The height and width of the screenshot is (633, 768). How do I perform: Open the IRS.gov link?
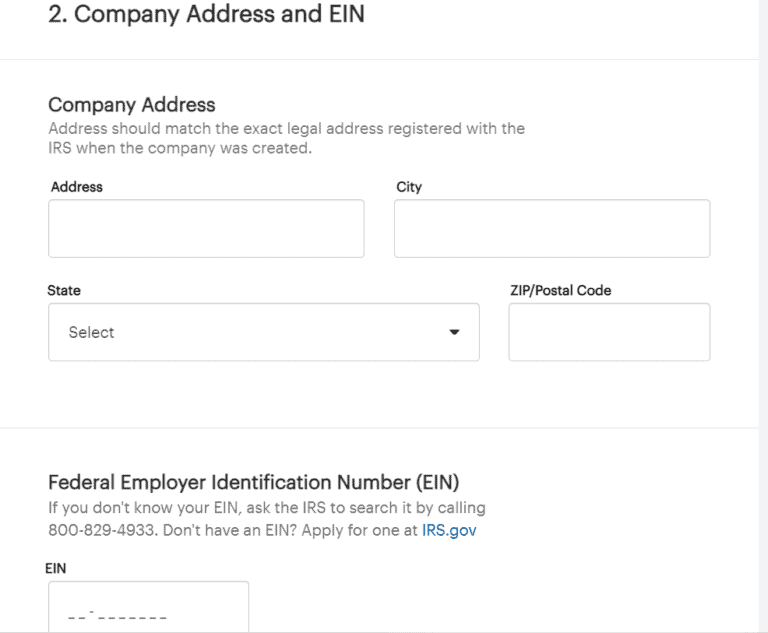tap(449, 530)
